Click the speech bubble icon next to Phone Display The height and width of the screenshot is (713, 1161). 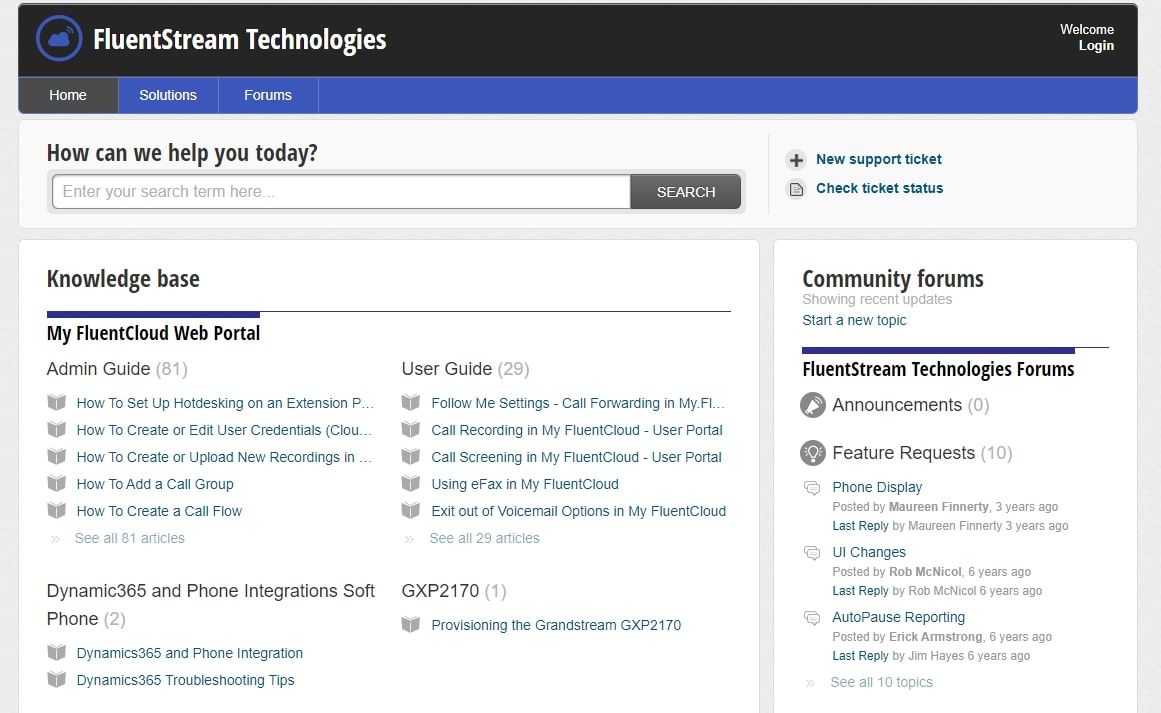(x=812, y=488)
